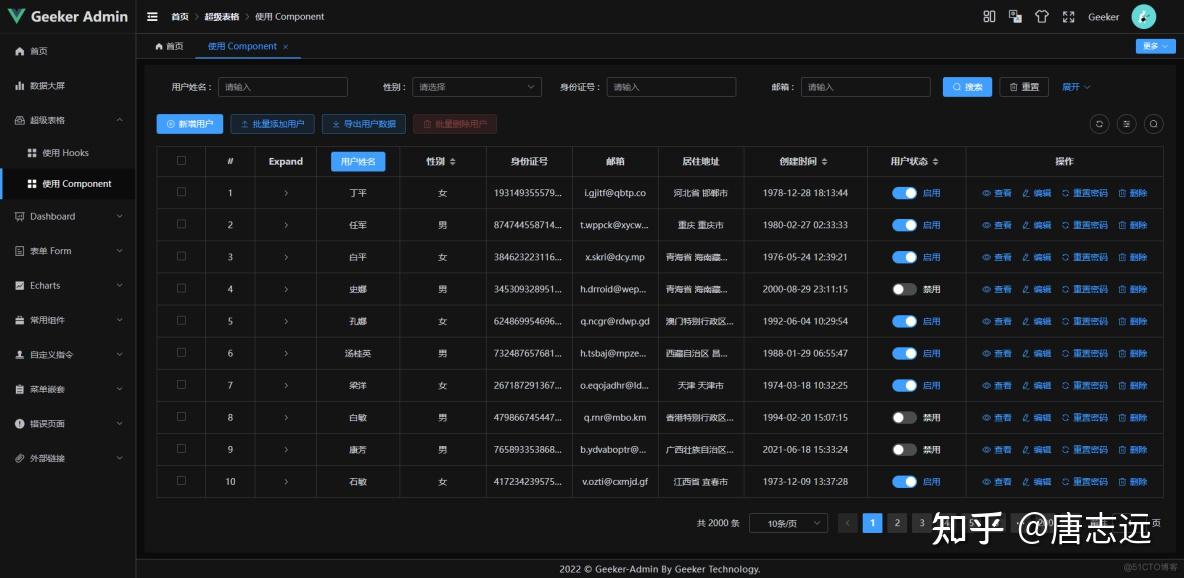1184x578 pixels.
Task: Enable the 禁用 toggle for 史娜
Action: coord(903,288)
